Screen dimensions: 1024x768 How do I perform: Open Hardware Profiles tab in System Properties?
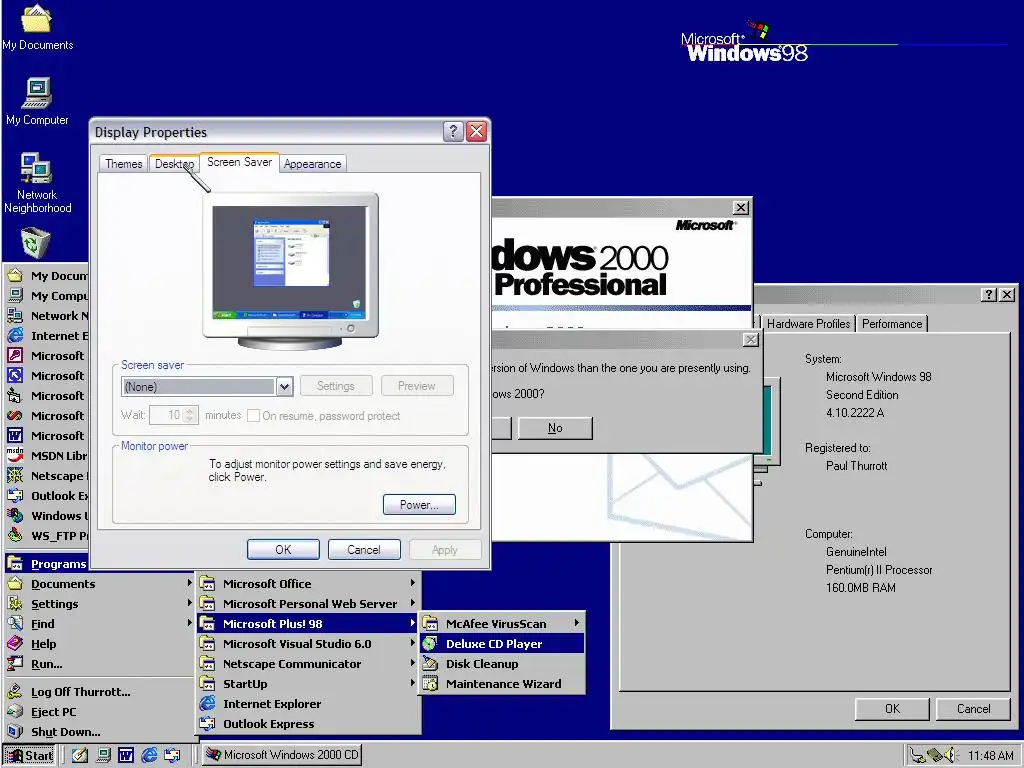[808, 323]
